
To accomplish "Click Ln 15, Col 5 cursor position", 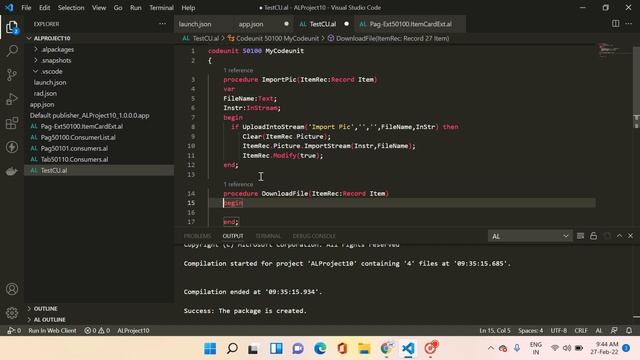I will click(x=495, y=330).
